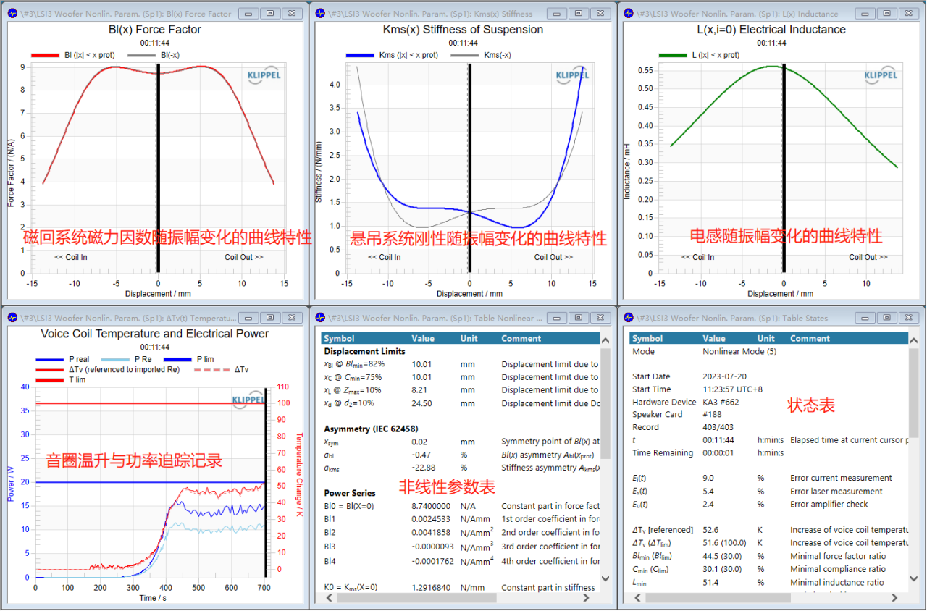Click the 'Kms(x) Stiffness of Suspension' chart title
Viewport: 927px width, 612px height.
pyautogui.click(x=463, y=29)
